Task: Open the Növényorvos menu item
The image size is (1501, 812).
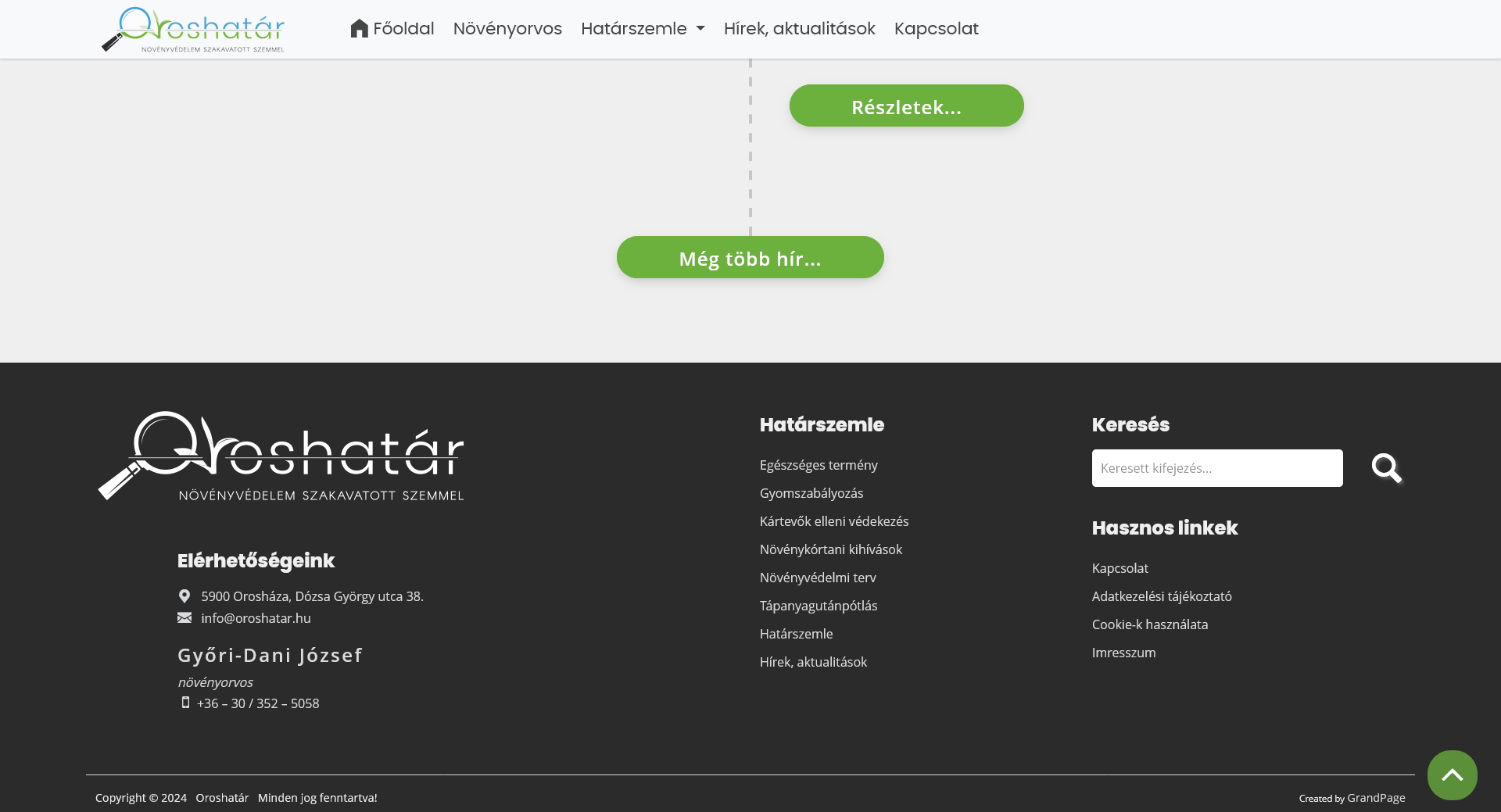Action: [507, 29]
